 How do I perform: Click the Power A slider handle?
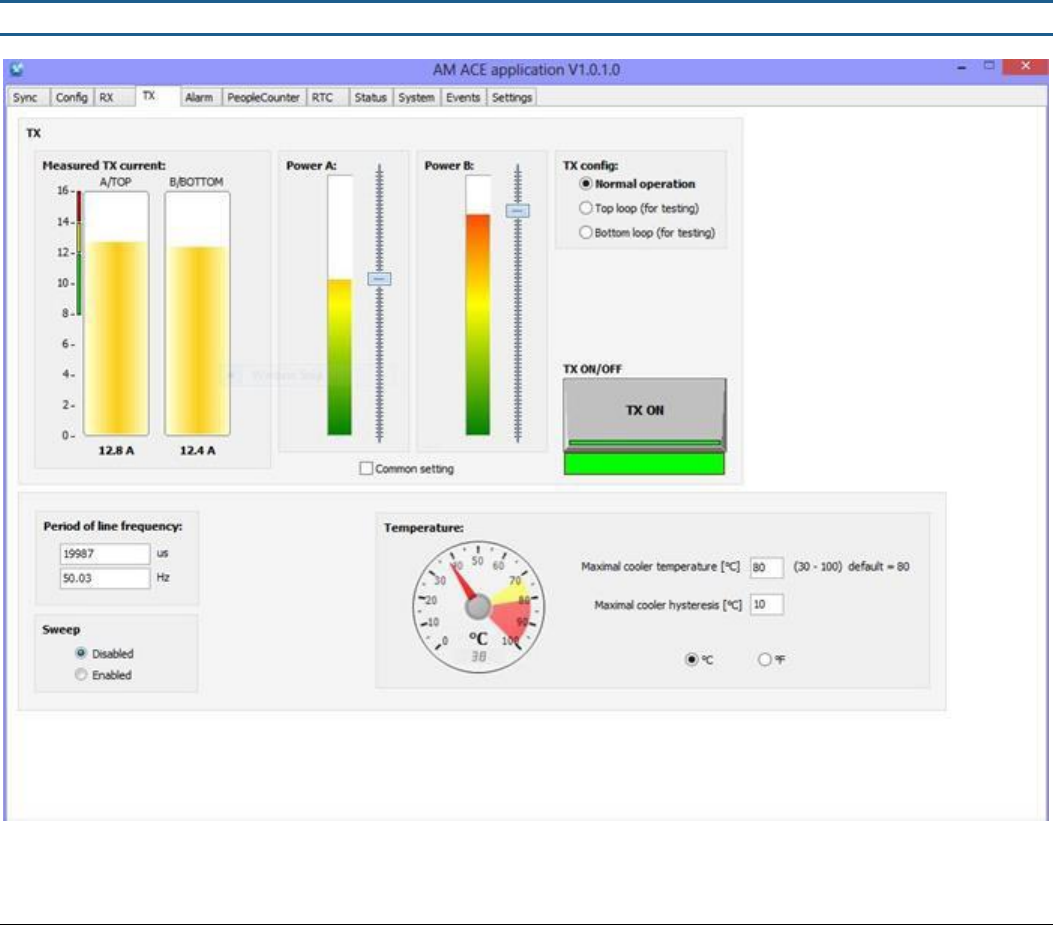click(x=379, y=278)
